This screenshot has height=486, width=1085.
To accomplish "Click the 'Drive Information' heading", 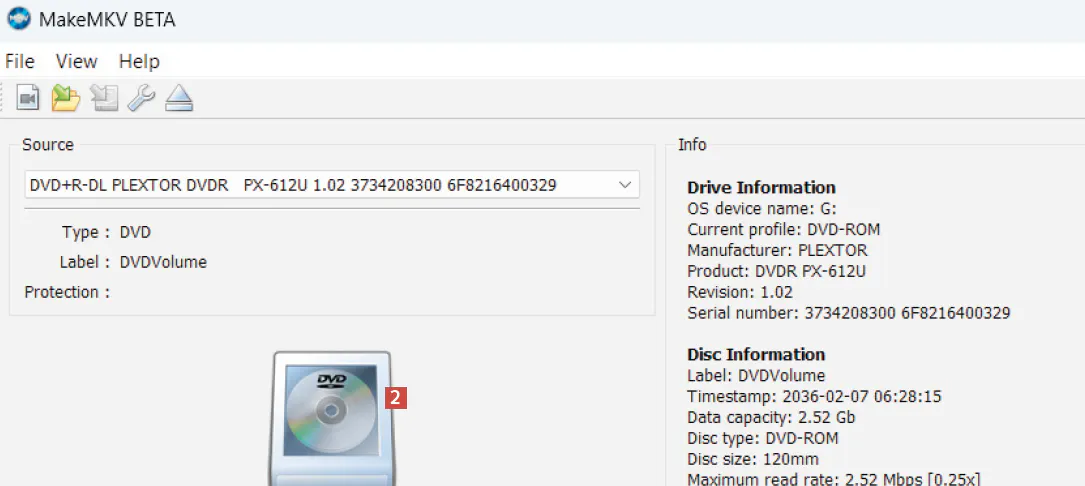I will 761,188.
